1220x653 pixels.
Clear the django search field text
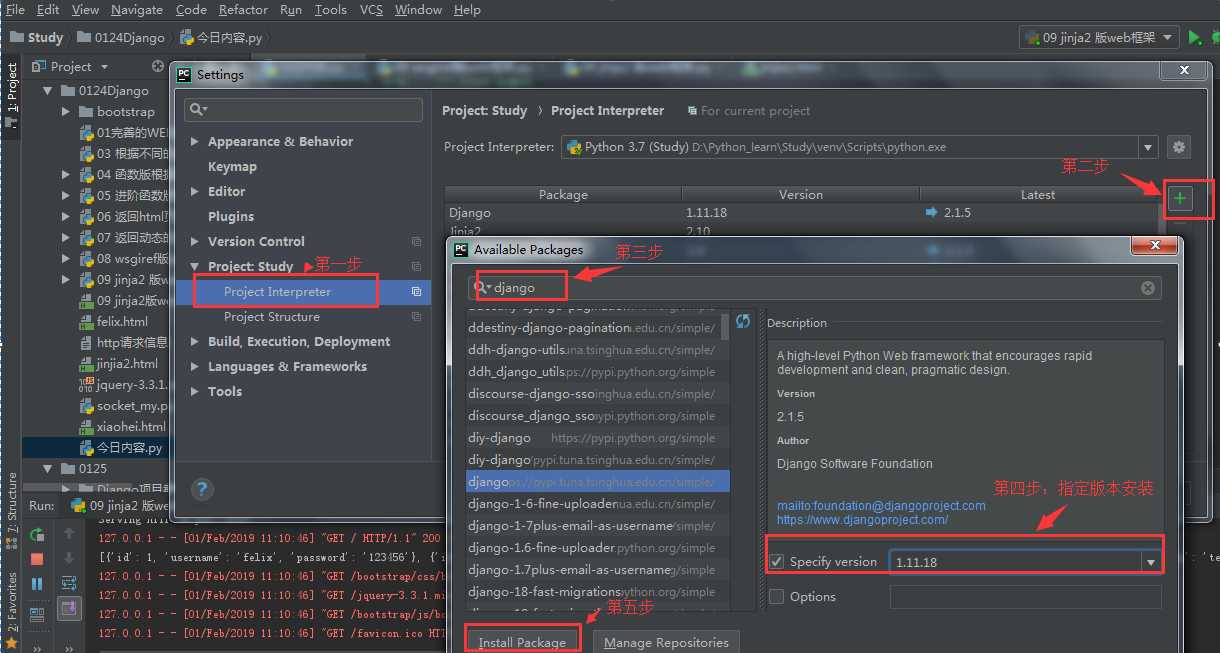pos(1148,288)
